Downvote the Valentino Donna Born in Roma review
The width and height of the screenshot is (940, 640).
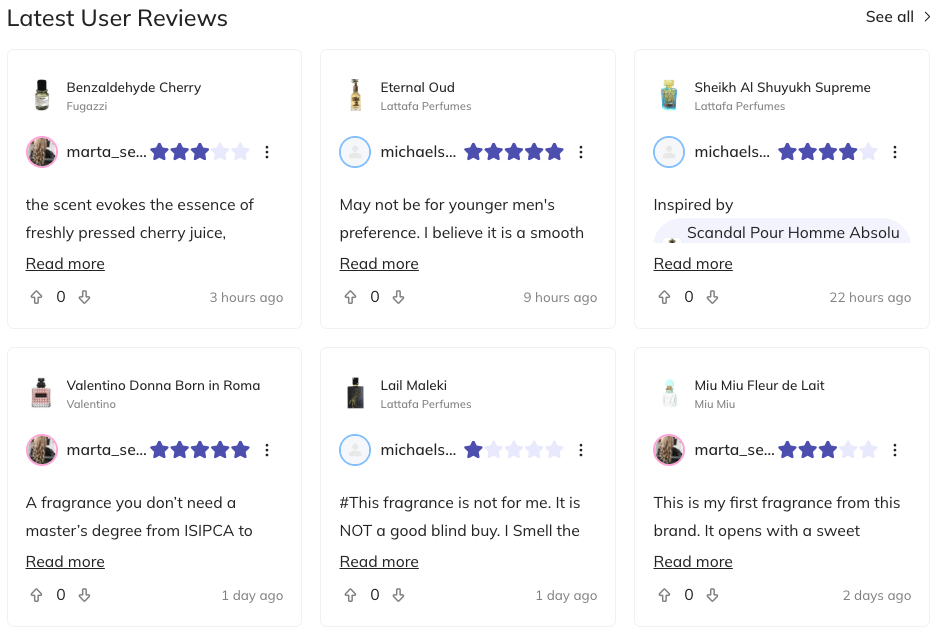point(84,595)
